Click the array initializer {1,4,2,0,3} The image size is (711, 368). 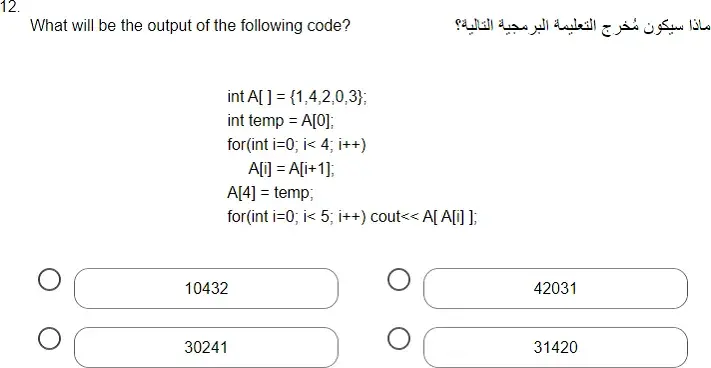coord(326,97)
